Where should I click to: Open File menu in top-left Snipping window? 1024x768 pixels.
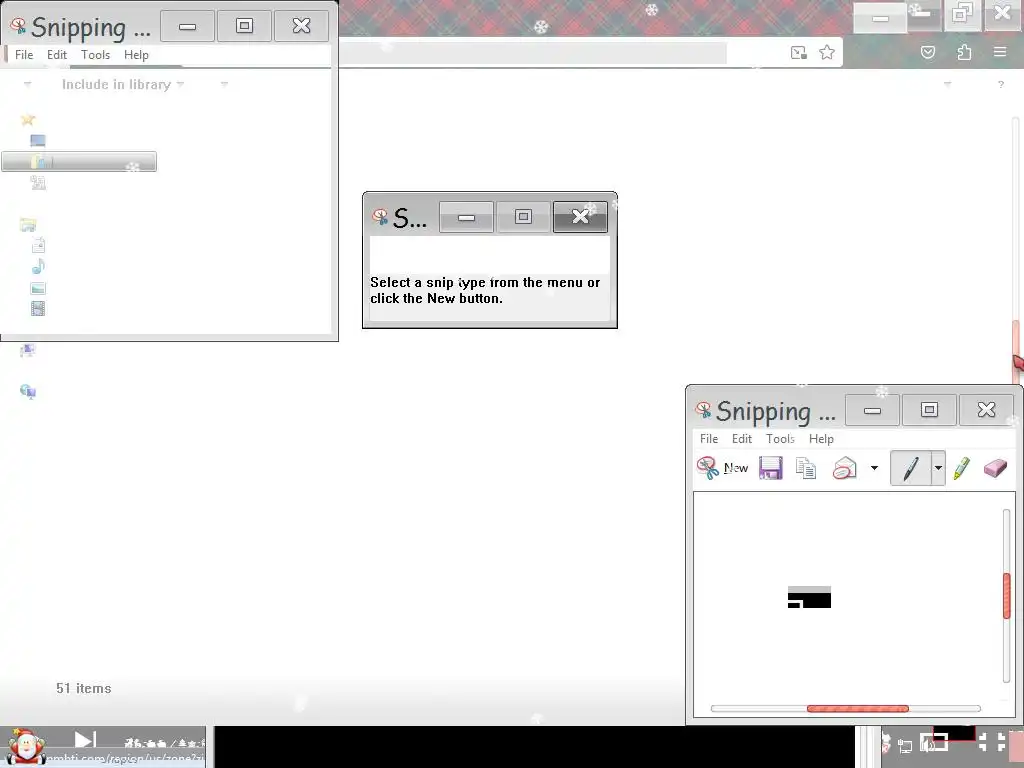click(x=24, y=55)
